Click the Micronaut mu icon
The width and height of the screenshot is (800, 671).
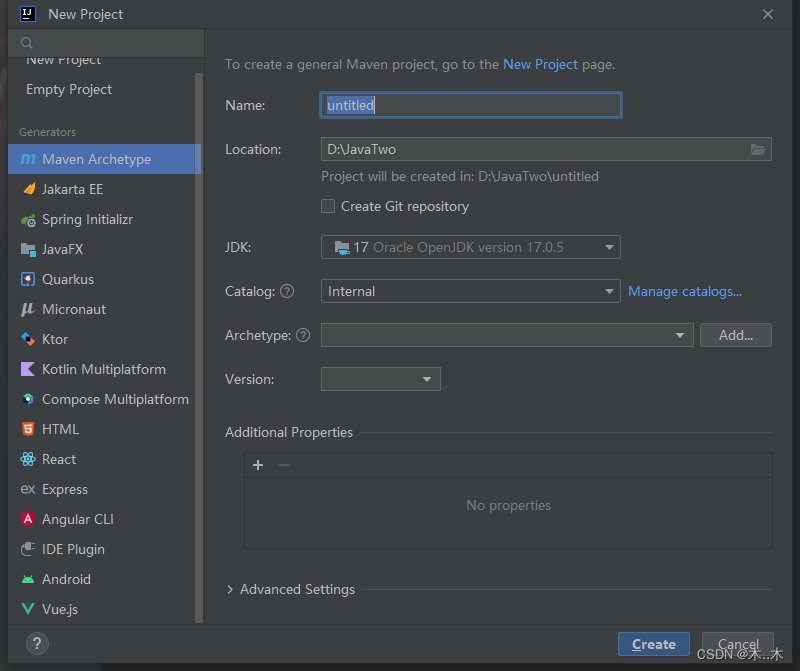(28, 309)
